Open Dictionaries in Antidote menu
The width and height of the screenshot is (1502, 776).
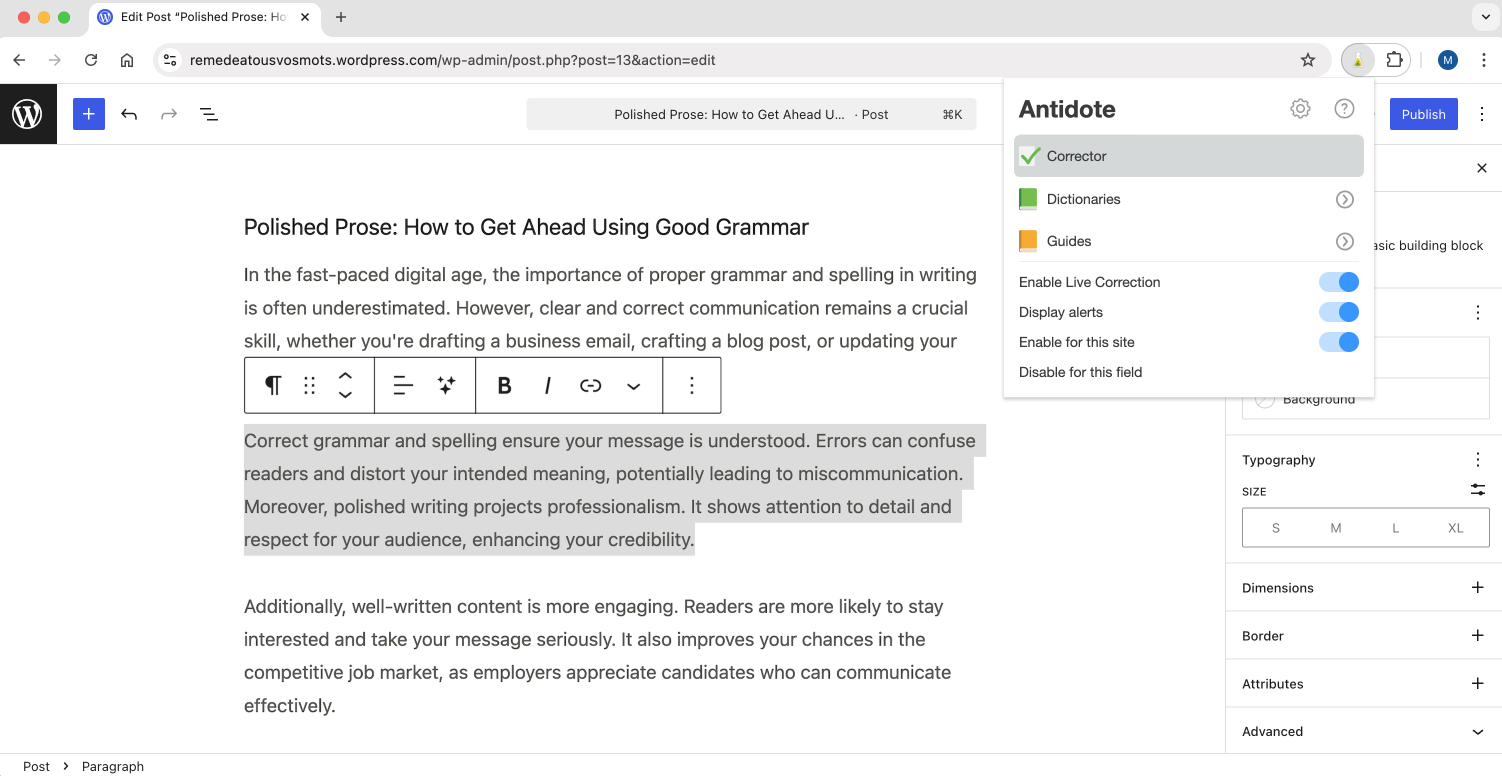pyautogui.click(x=1083, y=199)
